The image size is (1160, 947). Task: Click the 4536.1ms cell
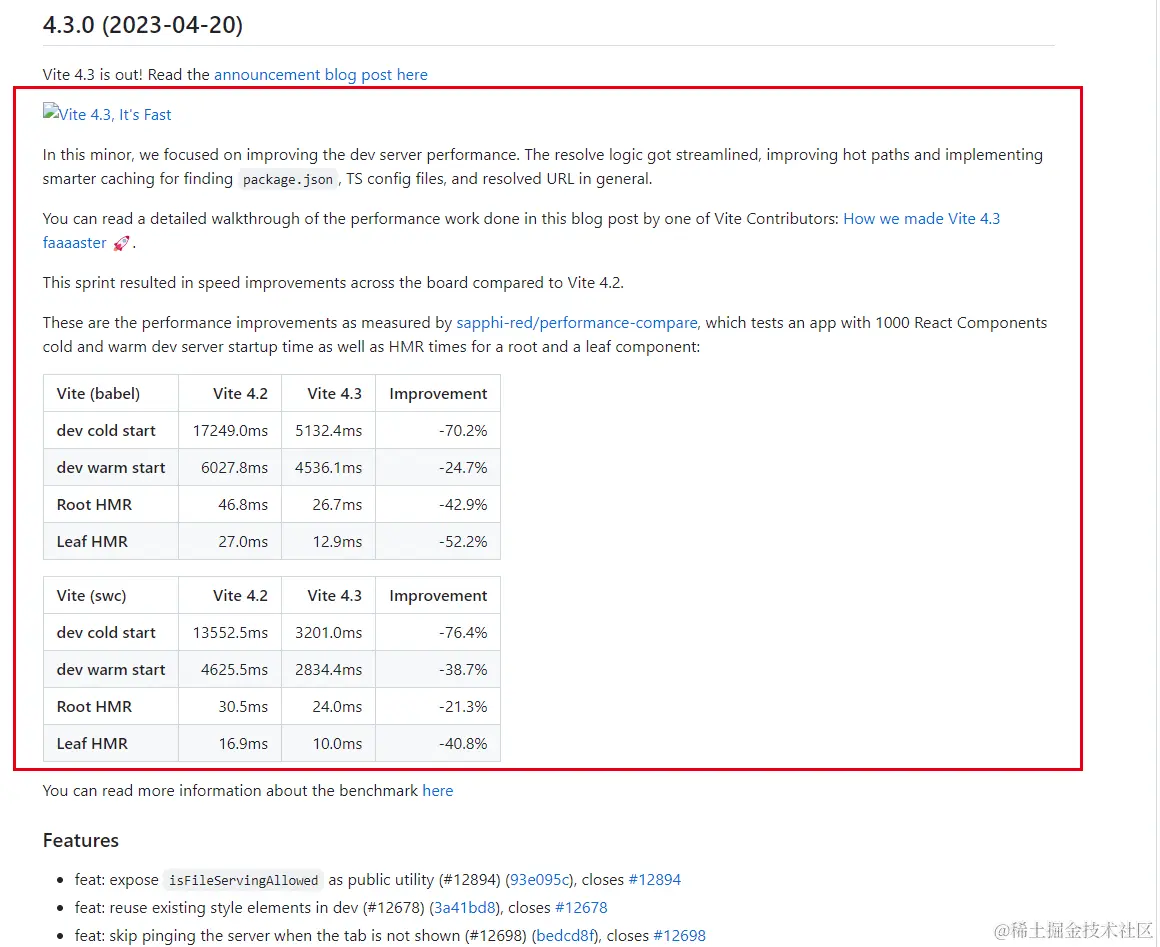coord(328,468)
